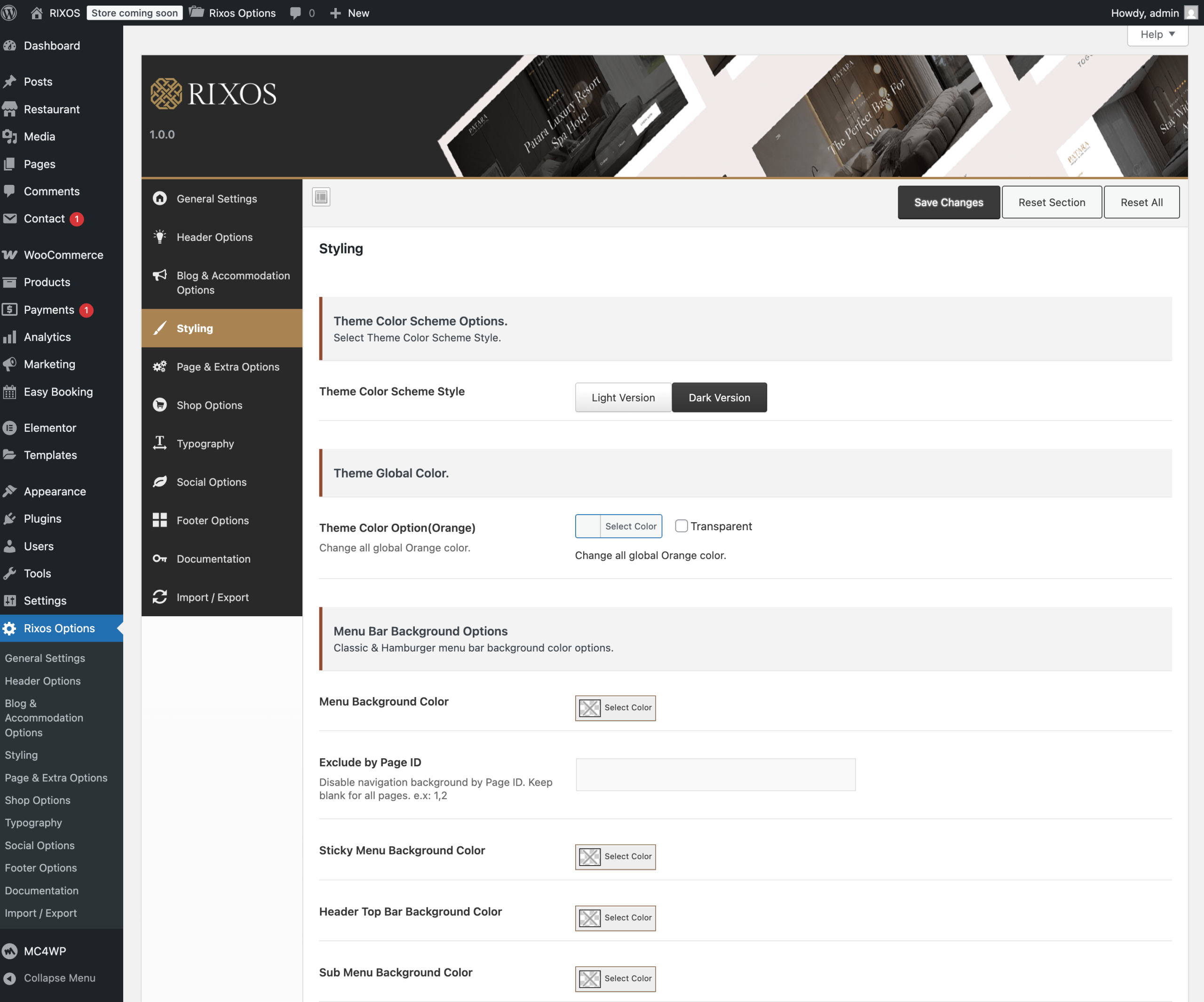Click the Marketing megaphone icon
Viewport: 1204px width, 1002px height.
[x=10, y=364]
